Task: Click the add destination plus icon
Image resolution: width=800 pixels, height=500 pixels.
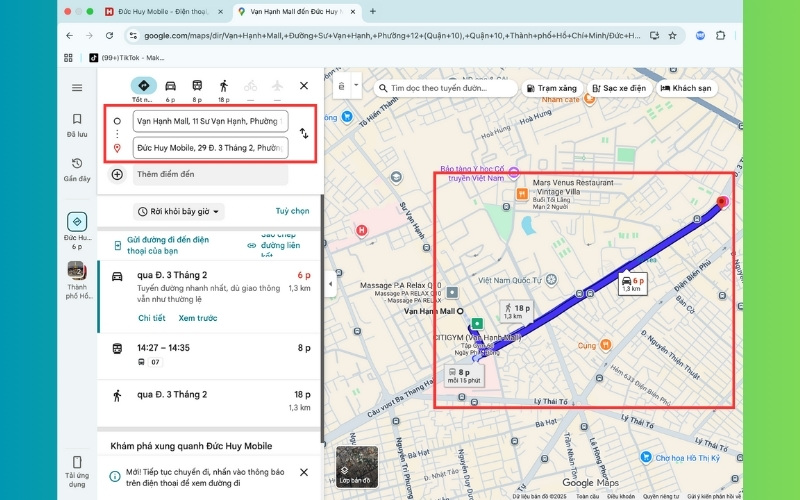Action: coord(117,174)
